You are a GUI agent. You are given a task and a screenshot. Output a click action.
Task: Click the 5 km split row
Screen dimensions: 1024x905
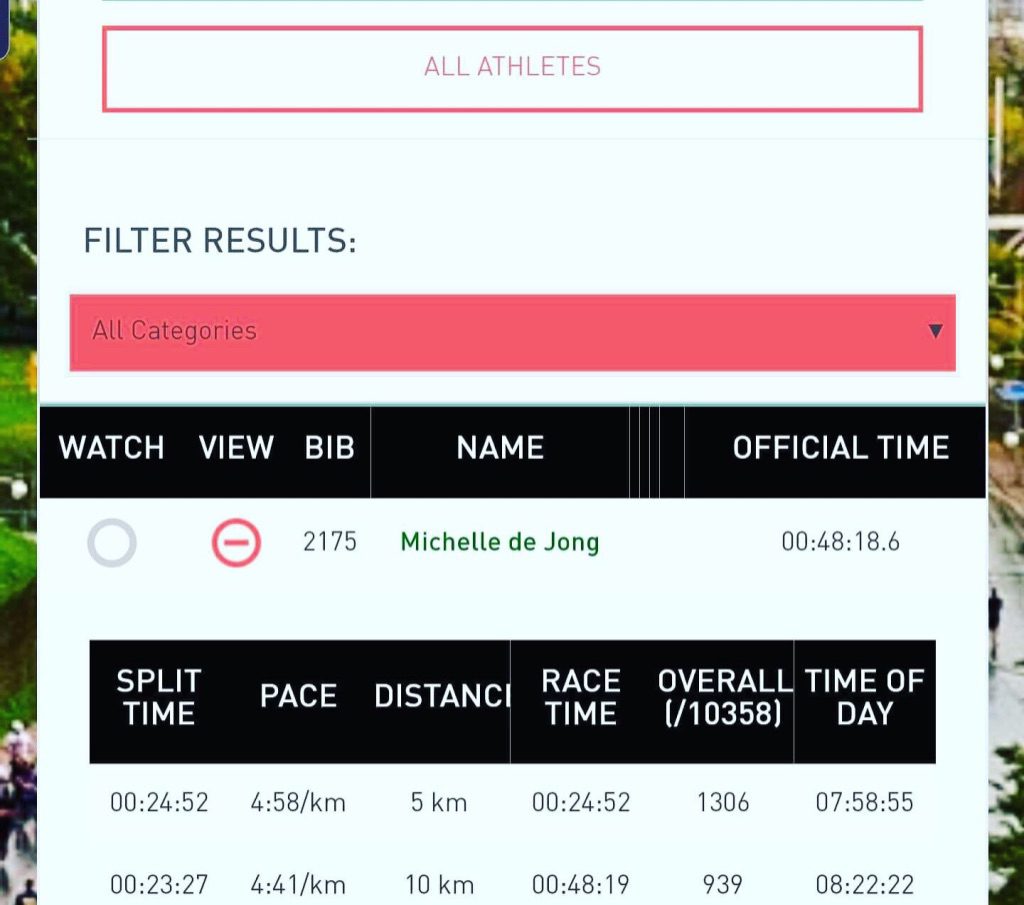click(513, 802)
